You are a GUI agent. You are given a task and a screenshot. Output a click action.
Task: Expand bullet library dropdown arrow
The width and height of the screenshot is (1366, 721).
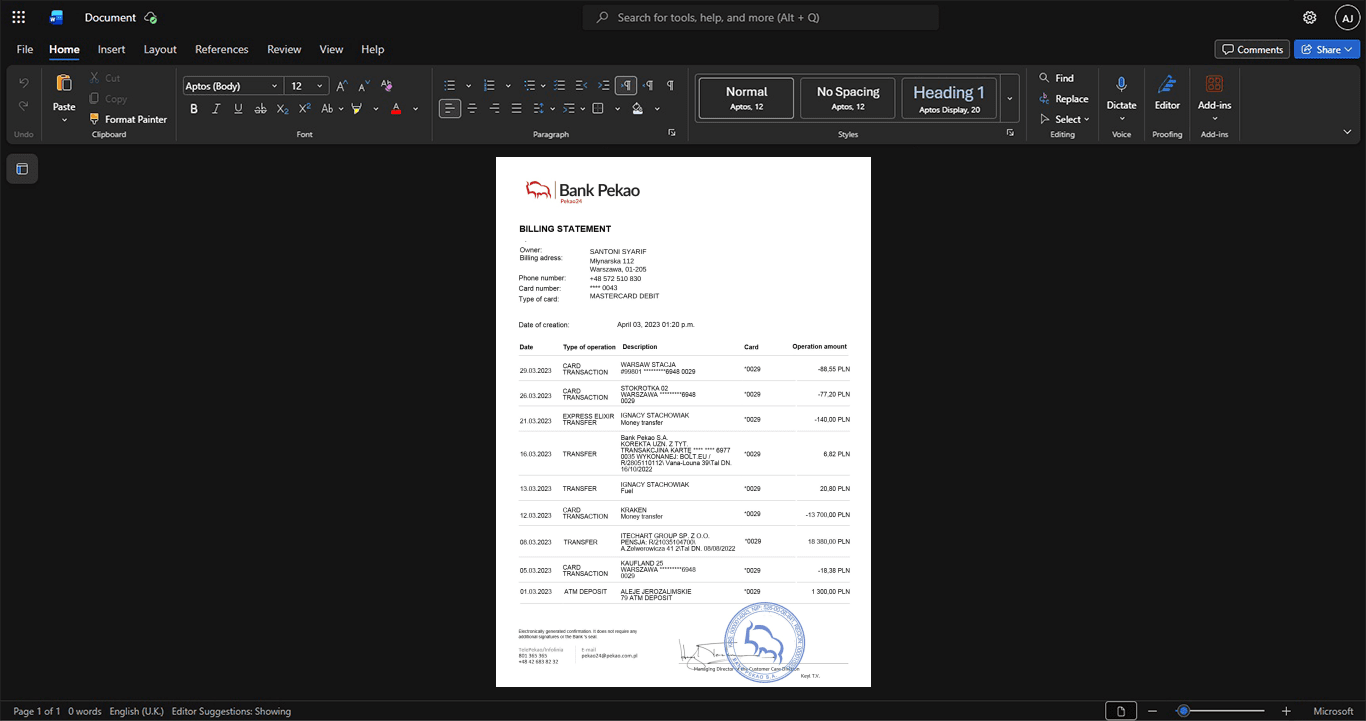coord(468,86)
